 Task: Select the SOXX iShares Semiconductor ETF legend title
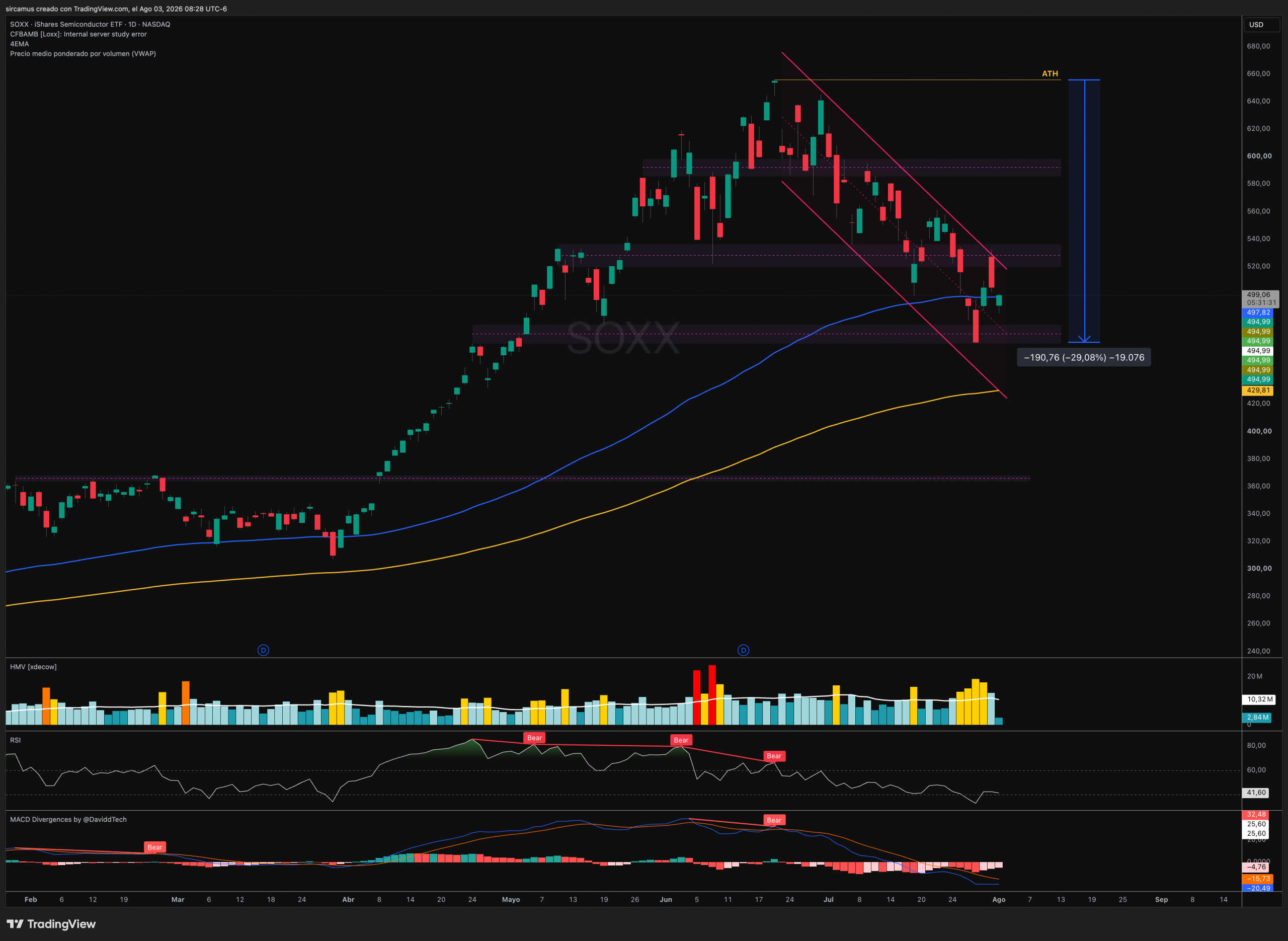coord(90,25)
